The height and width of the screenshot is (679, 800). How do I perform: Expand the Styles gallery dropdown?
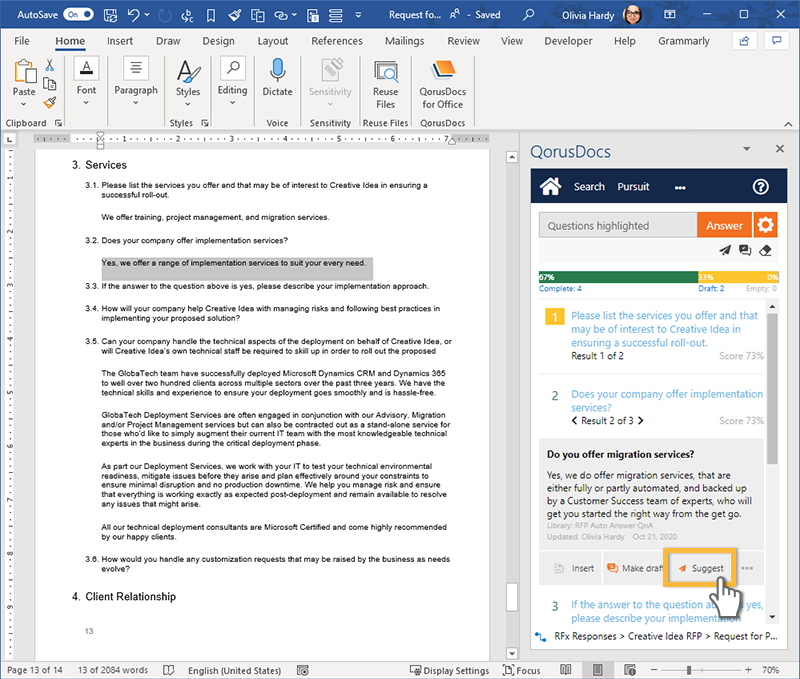(x=188, y=91)
